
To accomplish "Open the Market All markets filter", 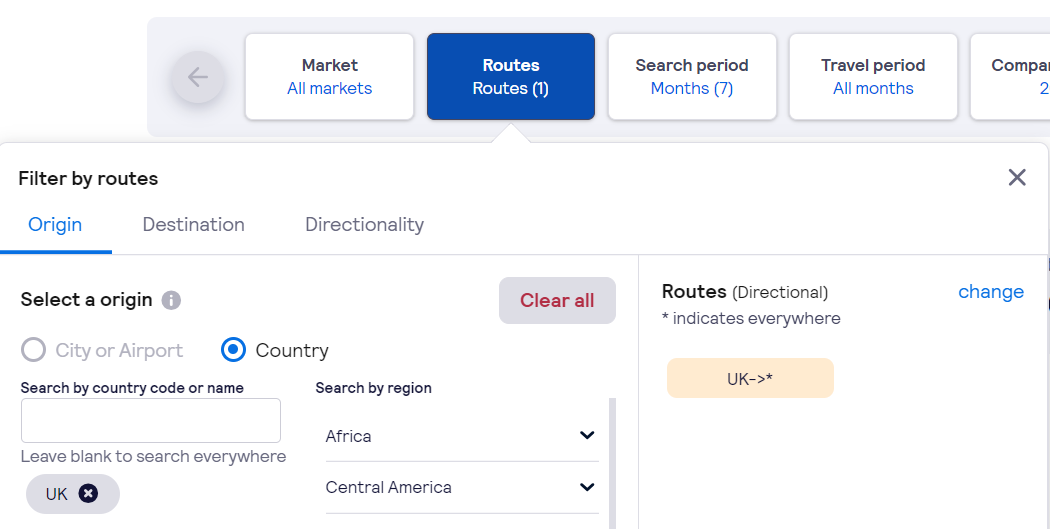I will (329, 76).
